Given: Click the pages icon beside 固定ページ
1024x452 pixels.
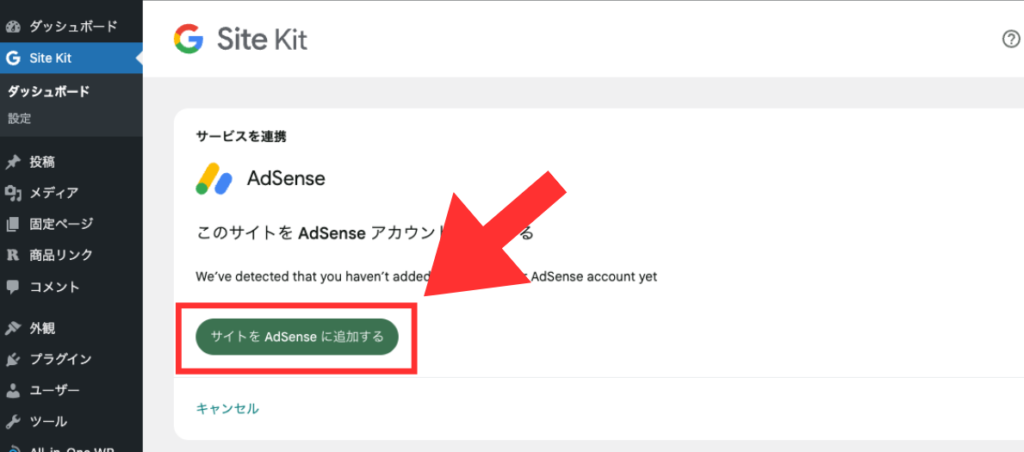Looking at the screenshot, I should point(13,224).
